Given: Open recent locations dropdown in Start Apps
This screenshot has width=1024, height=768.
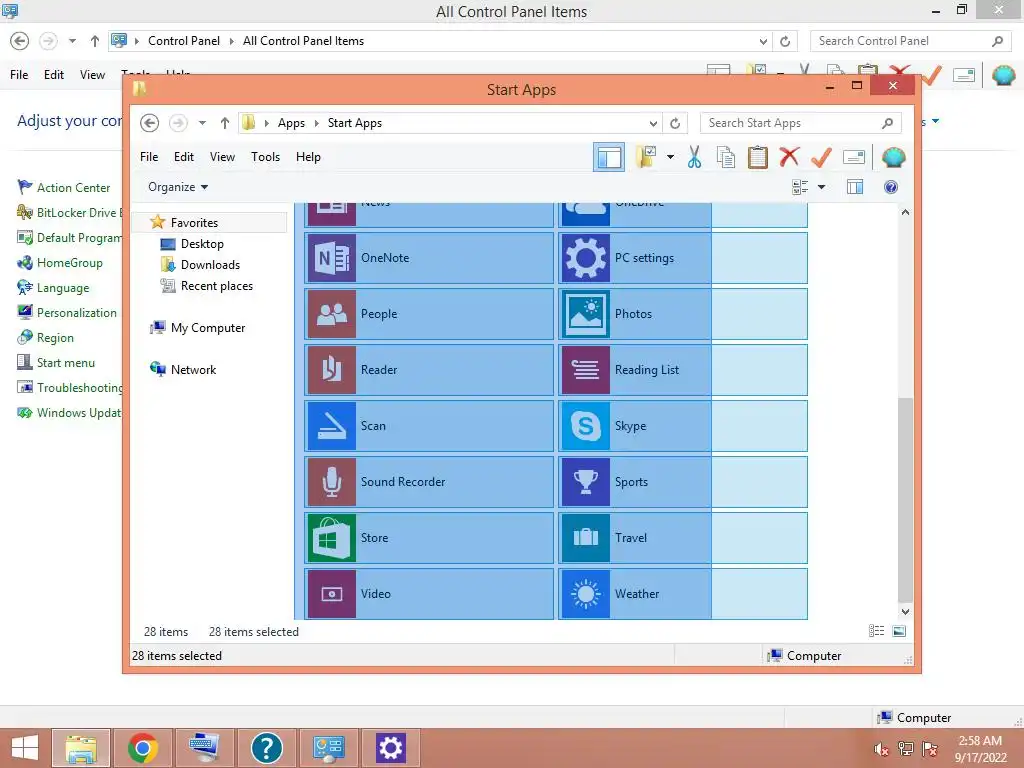Looking at the screenshot, I should (202, 123).
